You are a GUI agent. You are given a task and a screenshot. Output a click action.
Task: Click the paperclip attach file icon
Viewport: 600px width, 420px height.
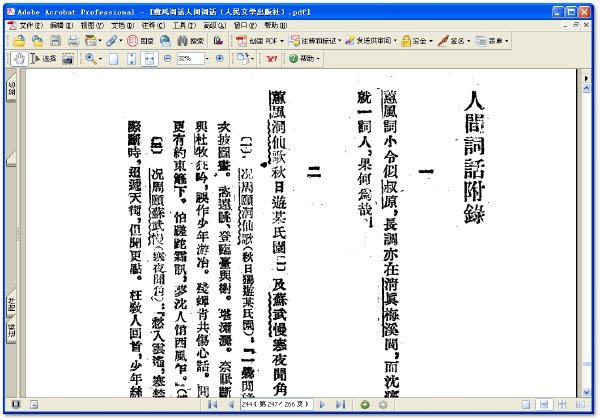[x=112, y=41]
